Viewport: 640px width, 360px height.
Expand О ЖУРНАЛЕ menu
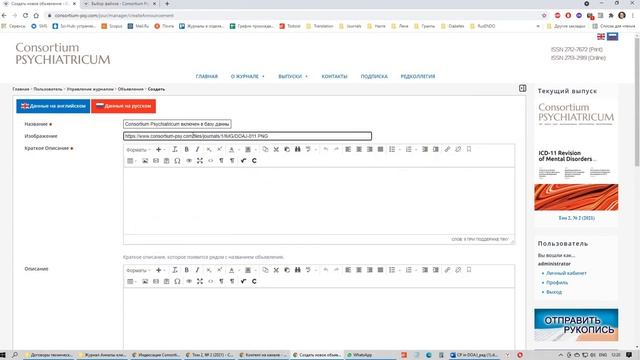pyautogui.click(x=247, y=76)
